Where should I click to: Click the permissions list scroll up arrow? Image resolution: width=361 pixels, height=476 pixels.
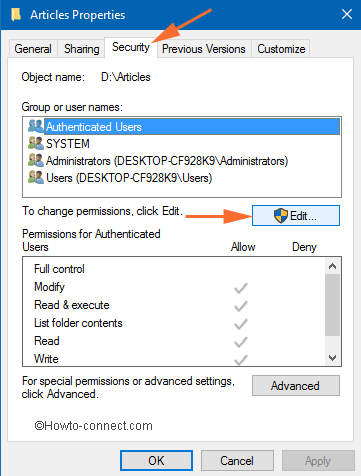tap(332, 266)
